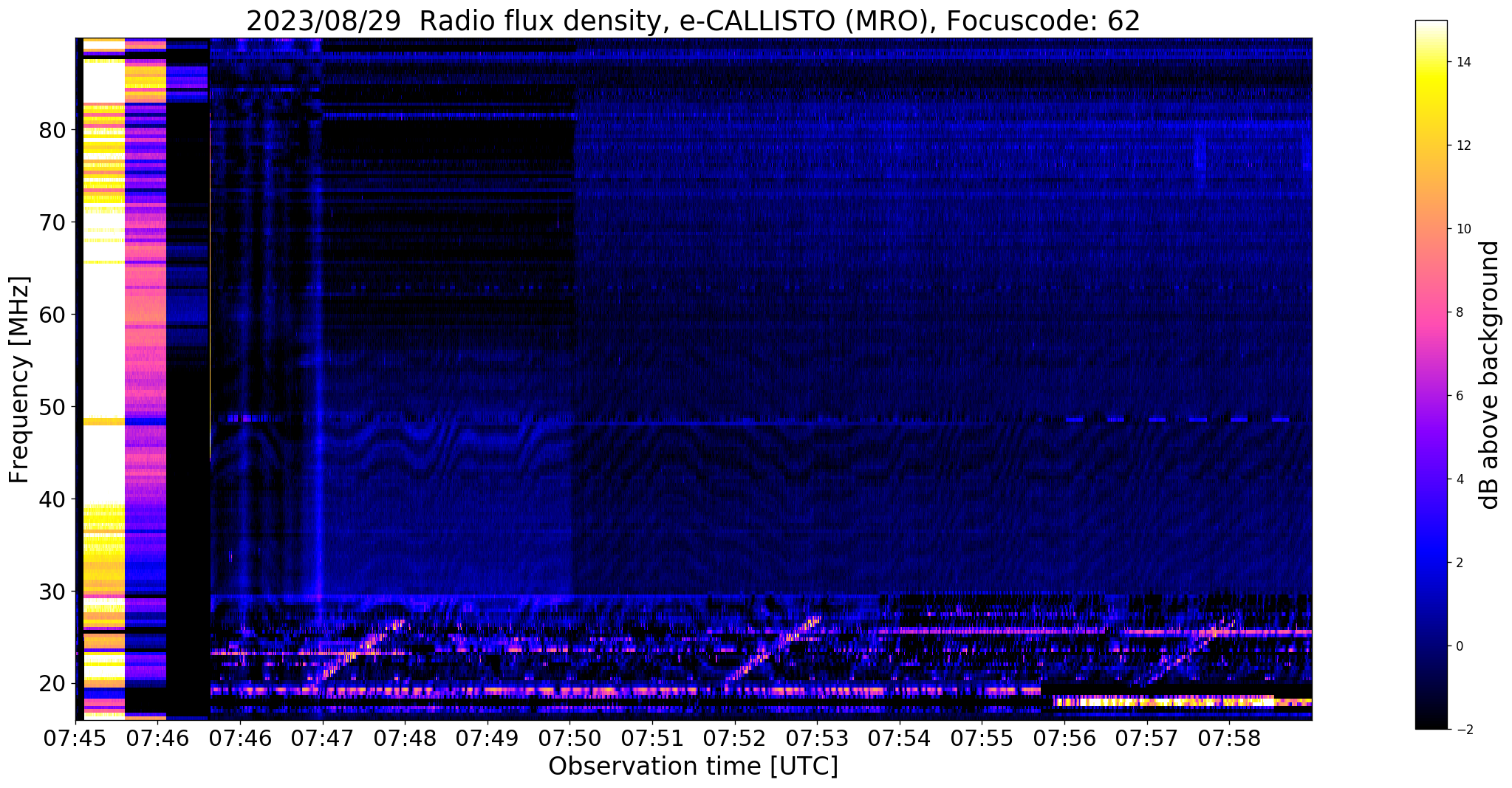
Task: Pick the colorbar tick label 8
Action: click(1458, 312)
